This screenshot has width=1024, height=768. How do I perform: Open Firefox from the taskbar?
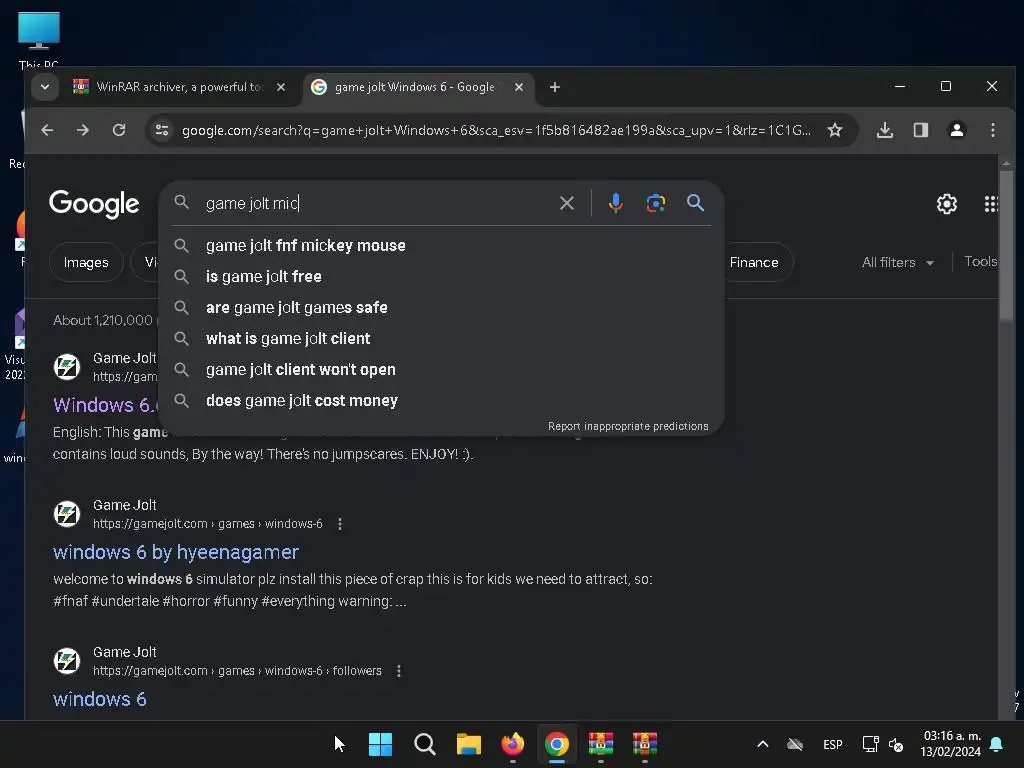513,744
